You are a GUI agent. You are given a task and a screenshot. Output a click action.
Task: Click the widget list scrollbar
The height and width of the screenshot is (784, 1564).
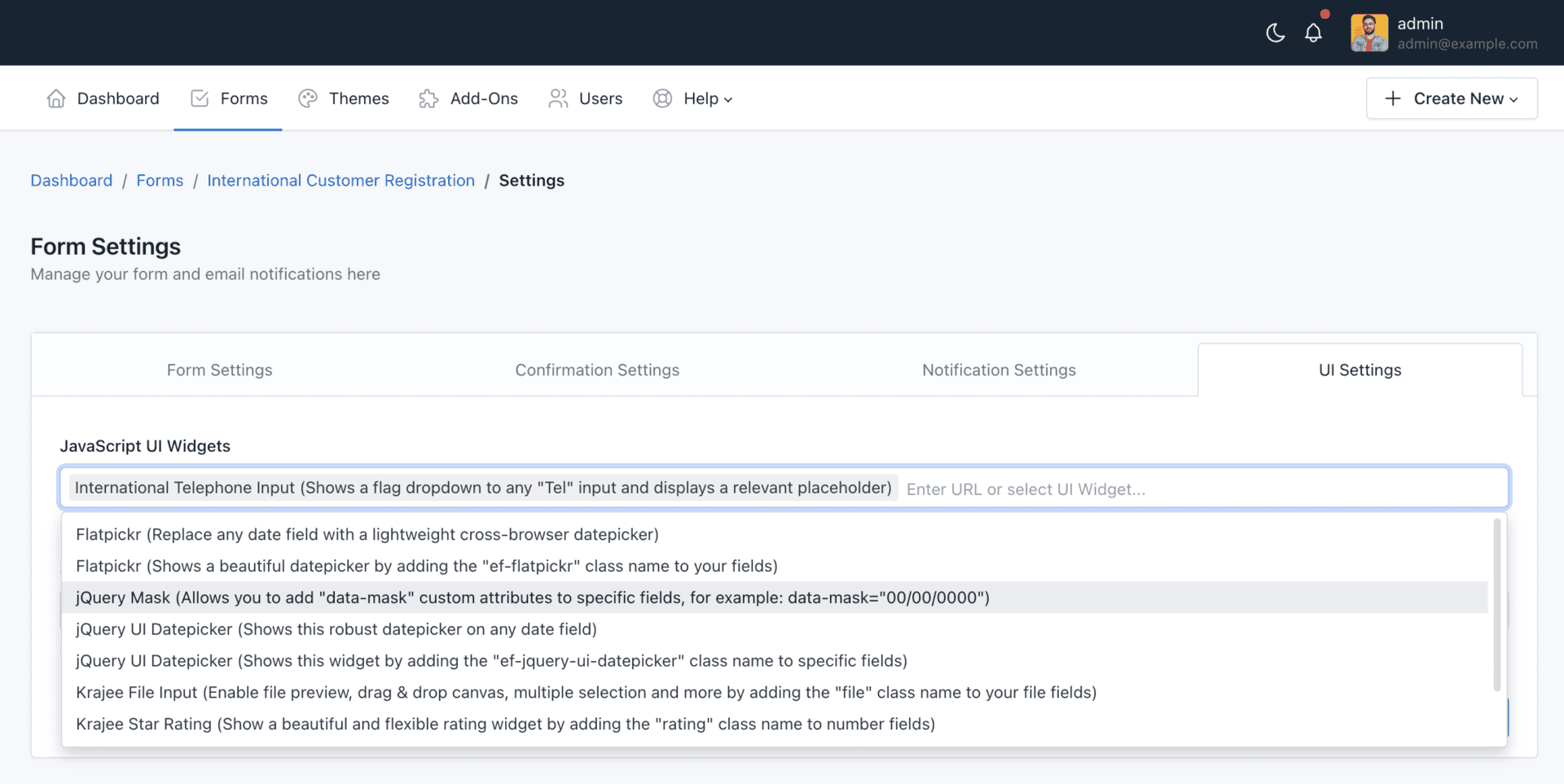coord(1496,604)
